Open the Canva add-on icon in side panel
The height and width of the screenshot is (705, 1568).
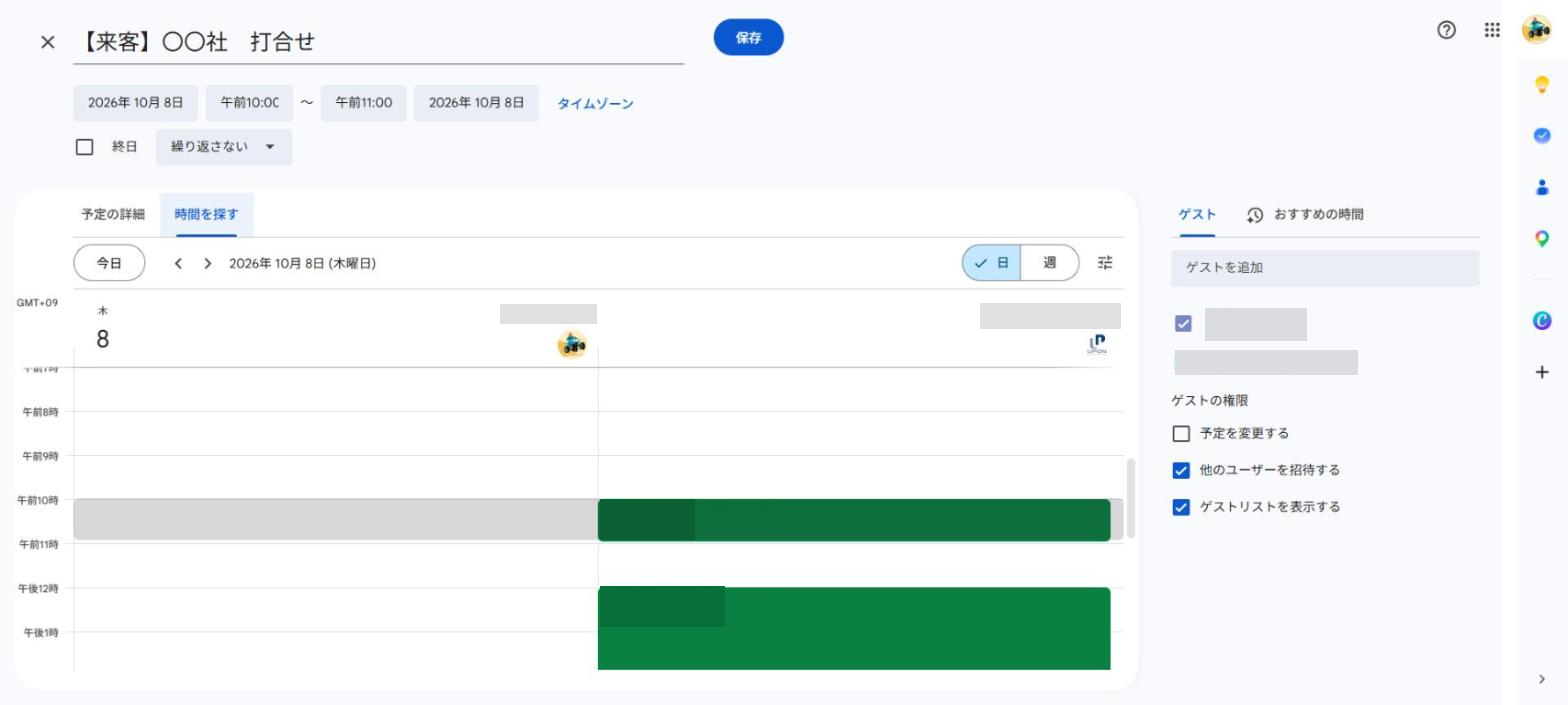[x=1541, y=320]
